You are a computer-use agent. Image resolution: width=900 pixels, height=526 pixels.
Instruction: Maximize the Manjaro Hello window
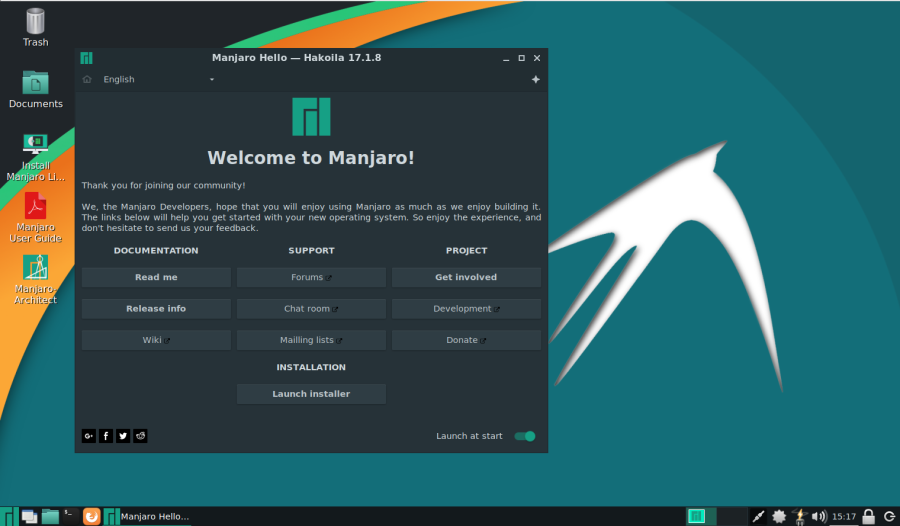521,58
